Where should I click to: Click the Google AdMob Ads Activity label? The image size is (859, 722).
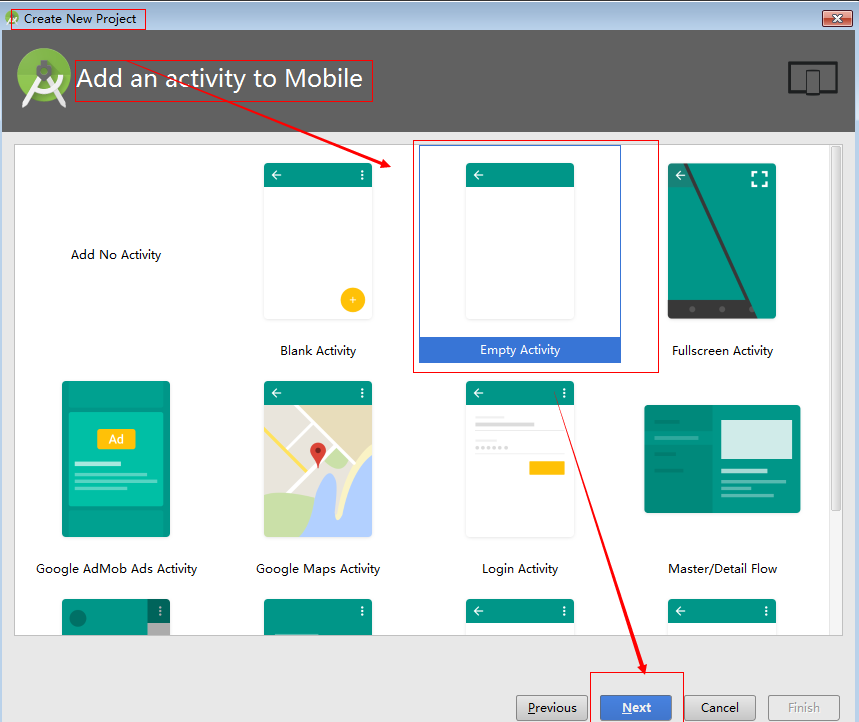[116, 569]
